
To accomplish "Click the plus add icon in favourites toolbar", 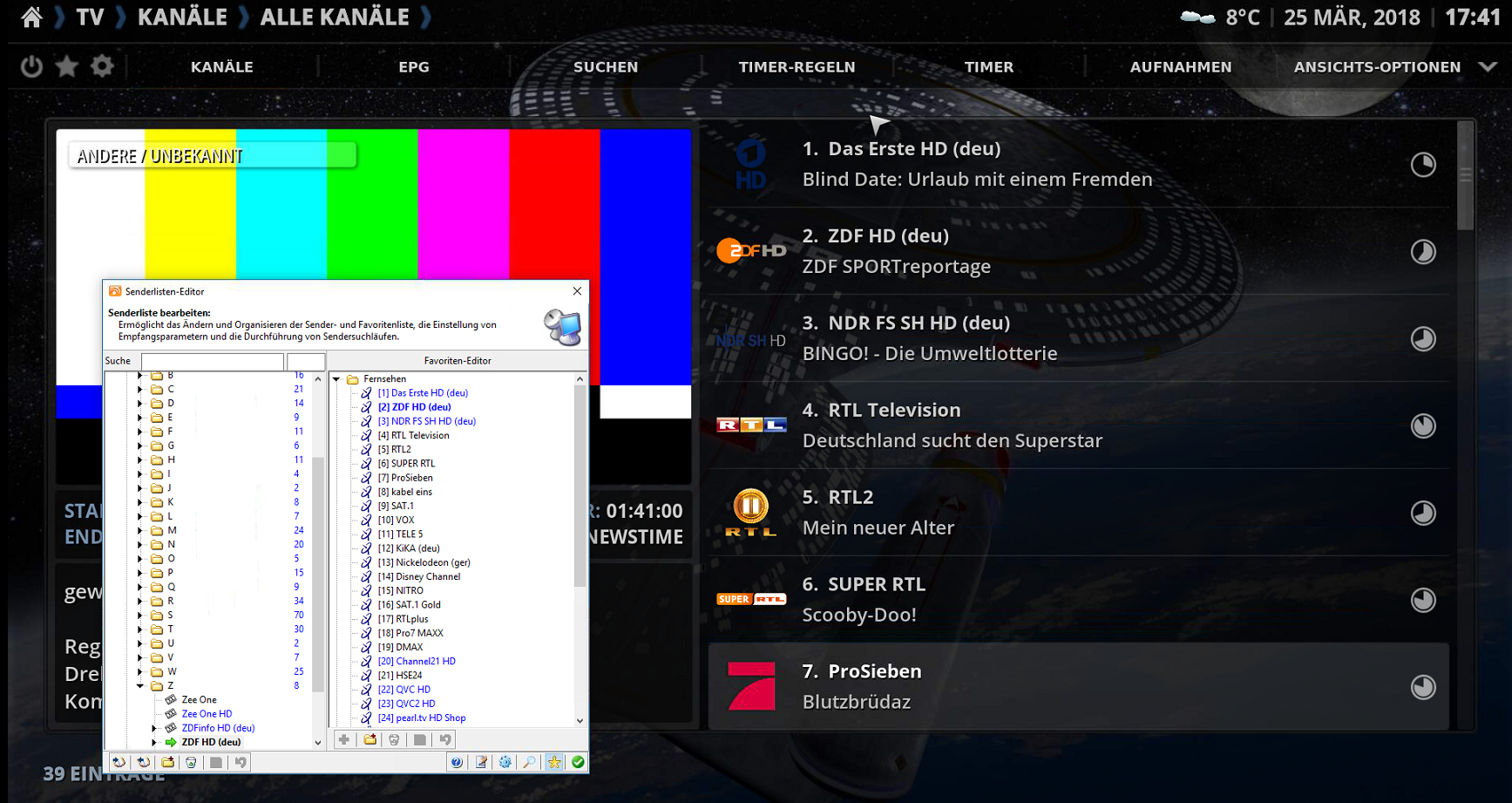I will coord(344,739).
